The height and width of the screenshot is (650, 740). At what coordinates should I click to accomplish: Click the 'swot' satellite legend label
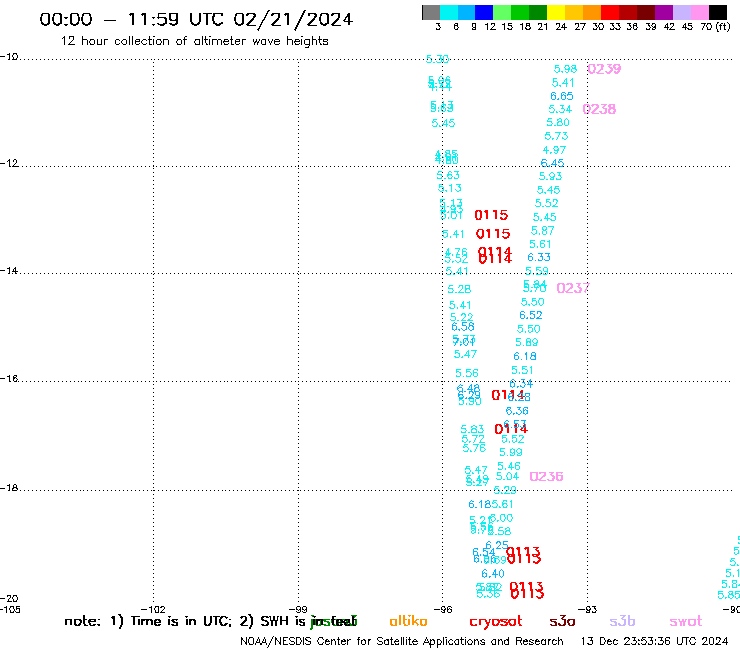tap(686, 622)
